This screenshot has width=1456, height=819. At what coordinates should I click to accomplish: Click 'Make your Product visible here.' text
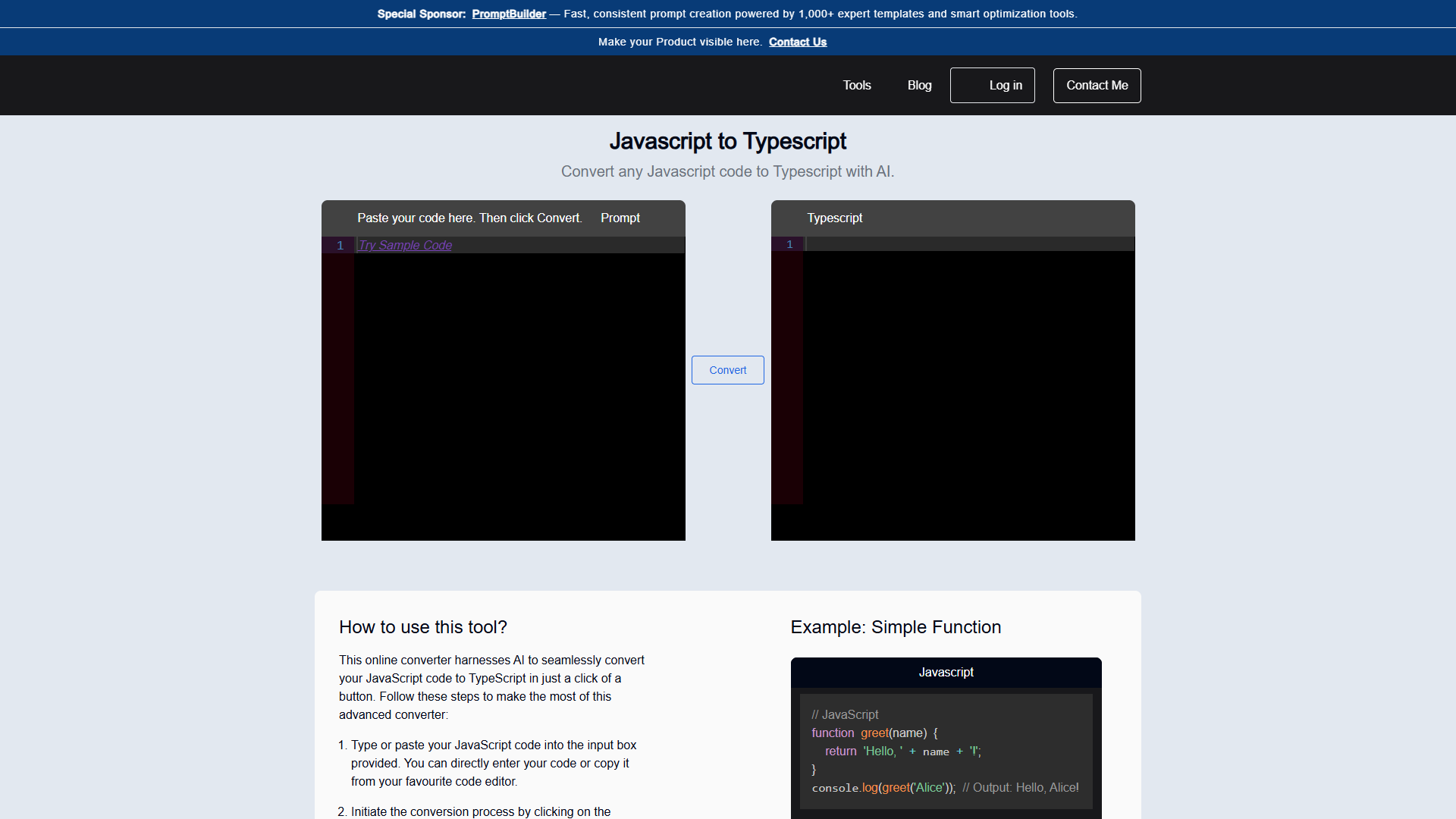[679, 42]
